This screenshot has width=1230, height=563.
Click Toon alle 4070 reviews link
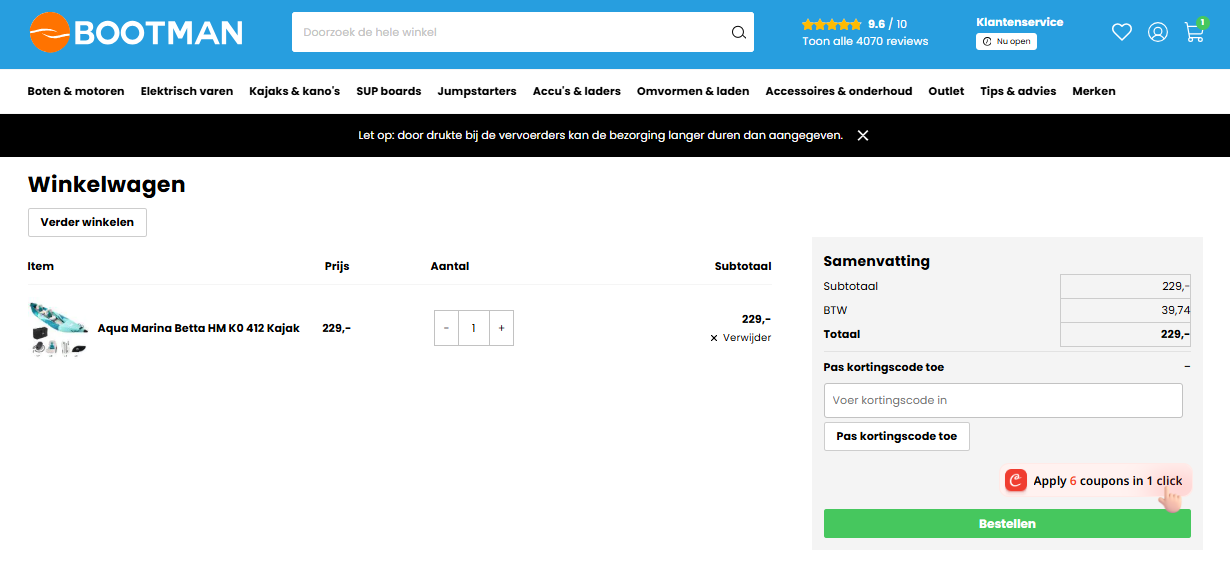point(865,41)
